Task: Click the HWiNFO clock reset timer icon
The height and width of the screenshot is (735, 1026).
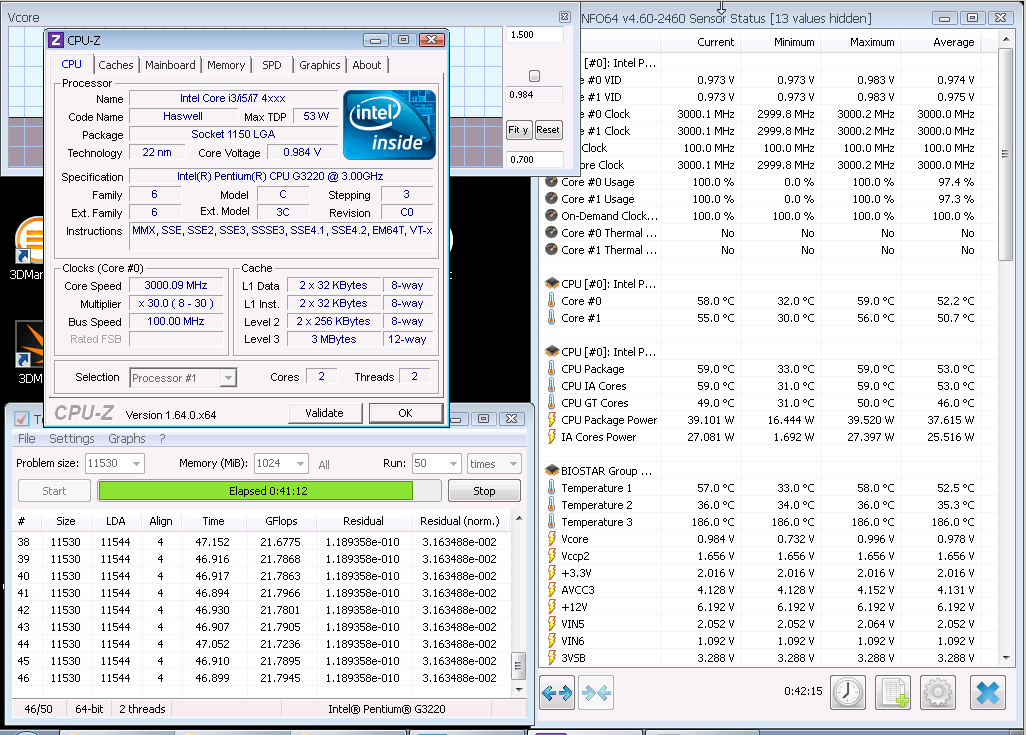Action: point(848,692)
